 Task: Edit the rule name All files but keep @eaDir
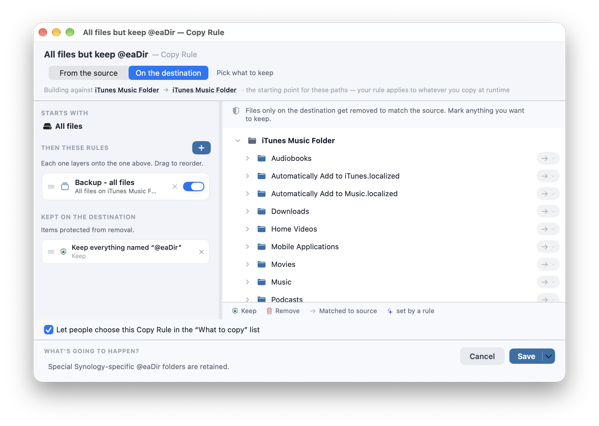click(96, 55)
